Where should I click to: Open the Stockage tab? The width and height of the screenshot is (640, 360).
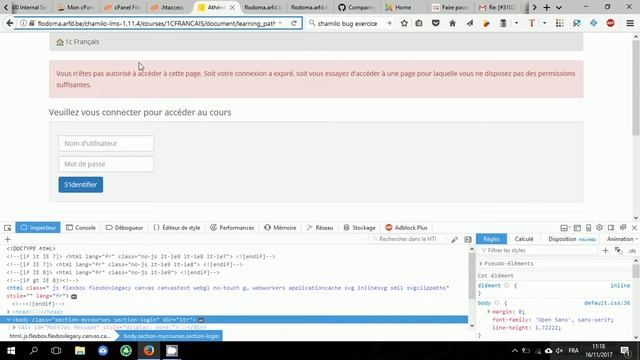360,228
